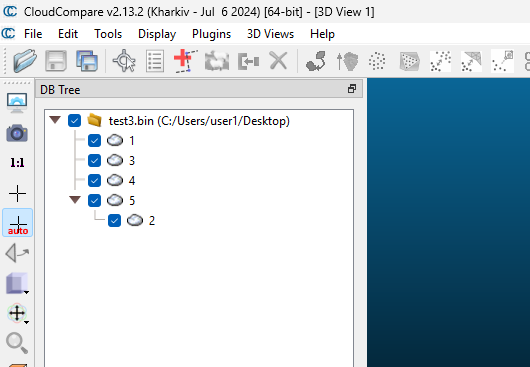Toggle the auto rotation center icon
530x367 pixels.
click(x=18, y=223)
